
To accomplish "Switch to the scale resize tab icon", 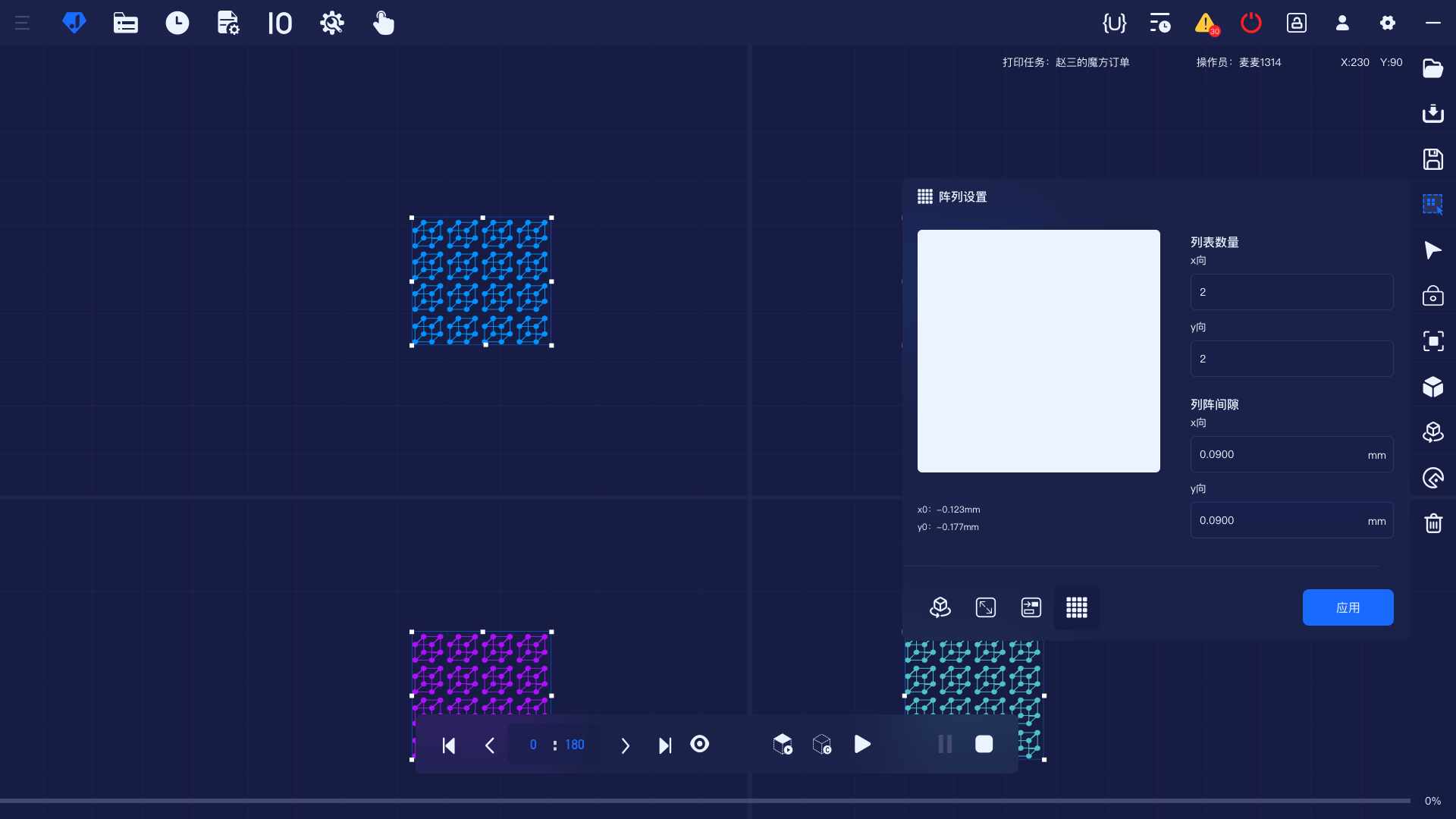I will coord(985,607).
